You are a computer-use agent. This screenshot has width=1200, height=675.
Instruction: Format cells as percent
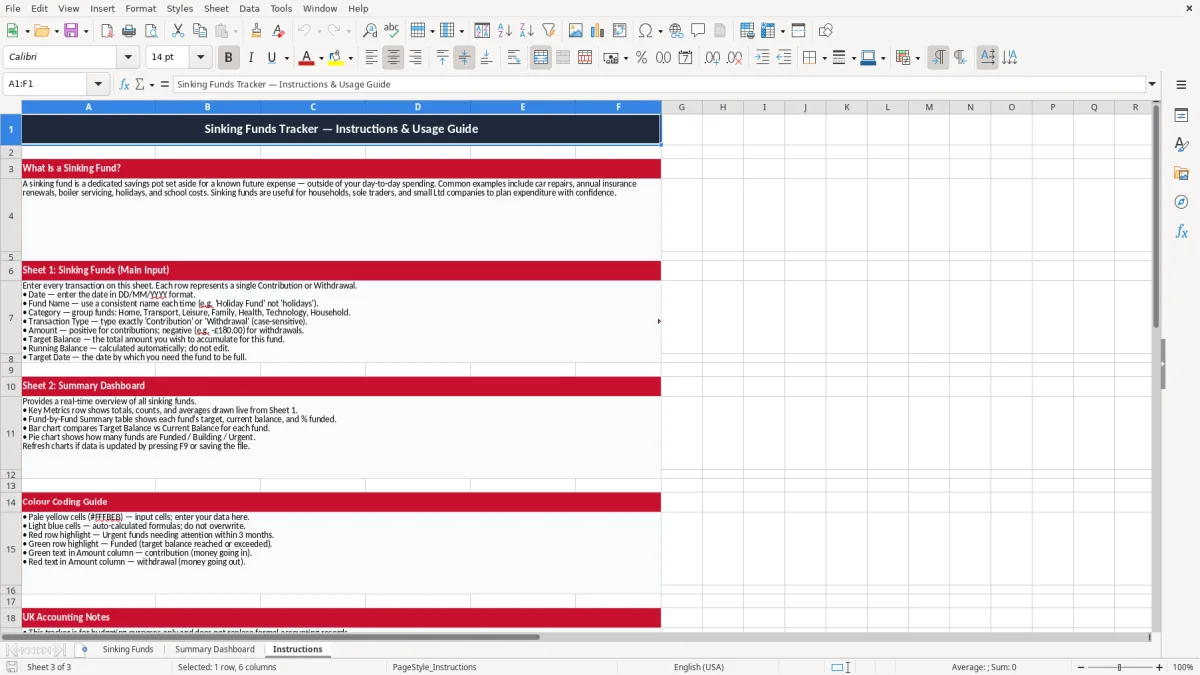[x=641, y=58]
